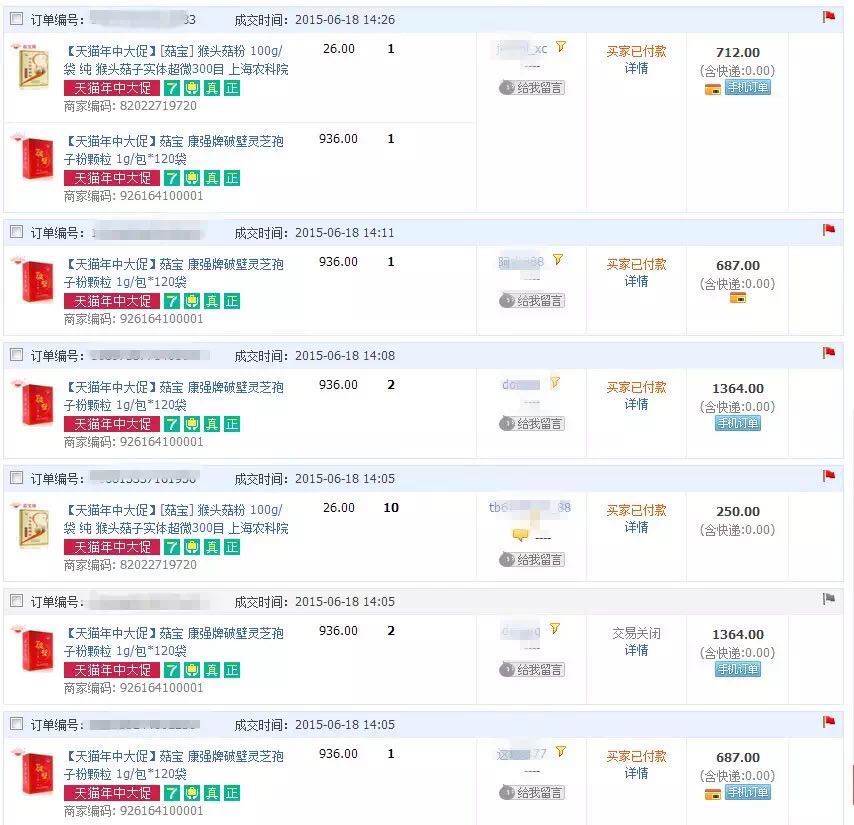View 详情 for the 14:08 order

[636, 404]
